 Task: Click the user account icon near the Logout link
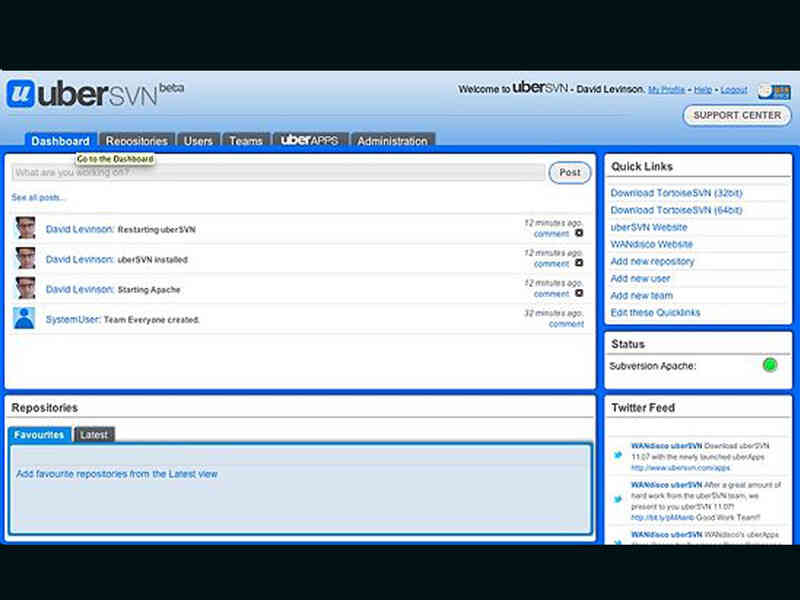[765, 89]
